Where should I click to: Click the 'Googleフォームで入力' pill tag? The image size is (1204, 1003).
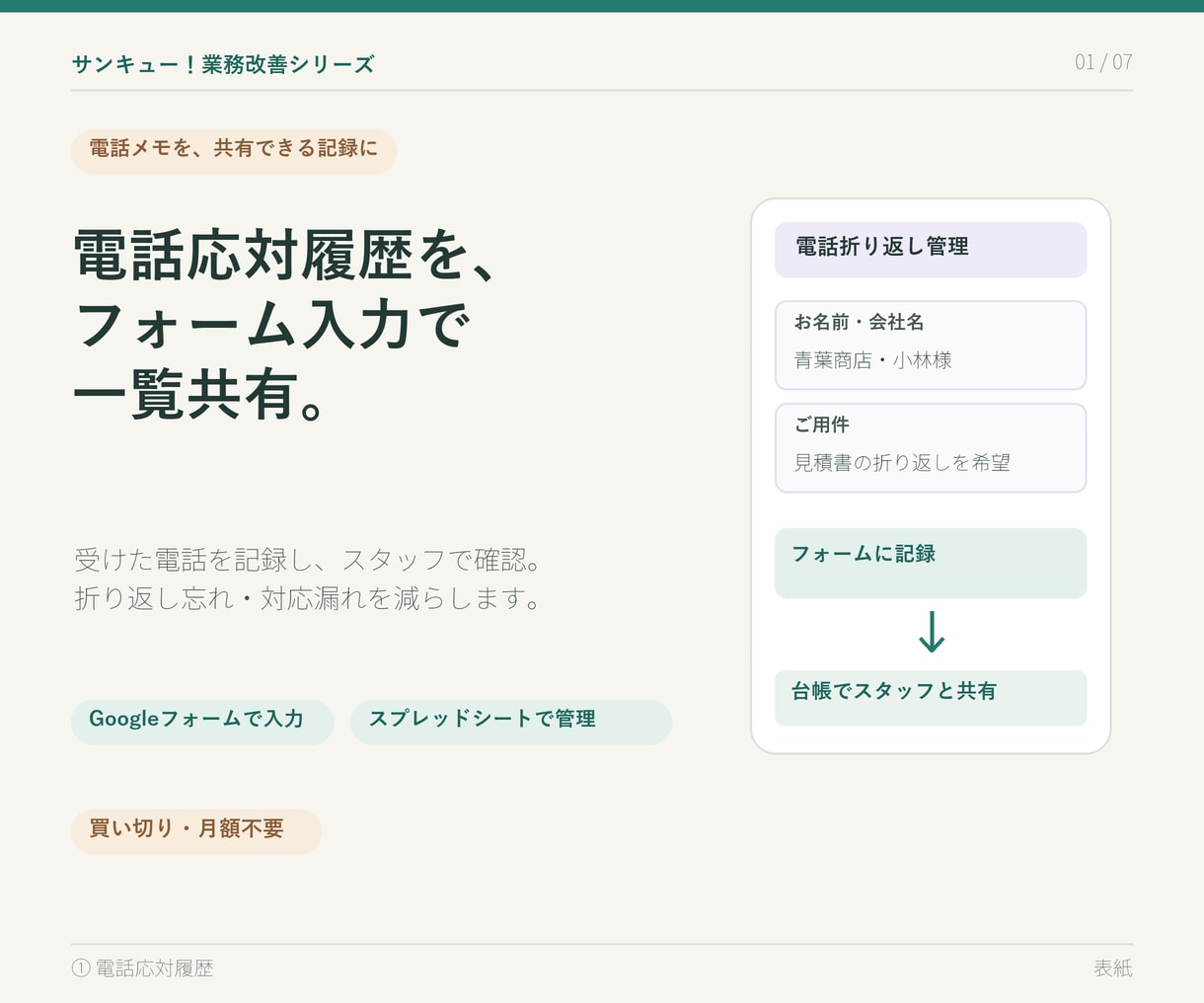202,722
